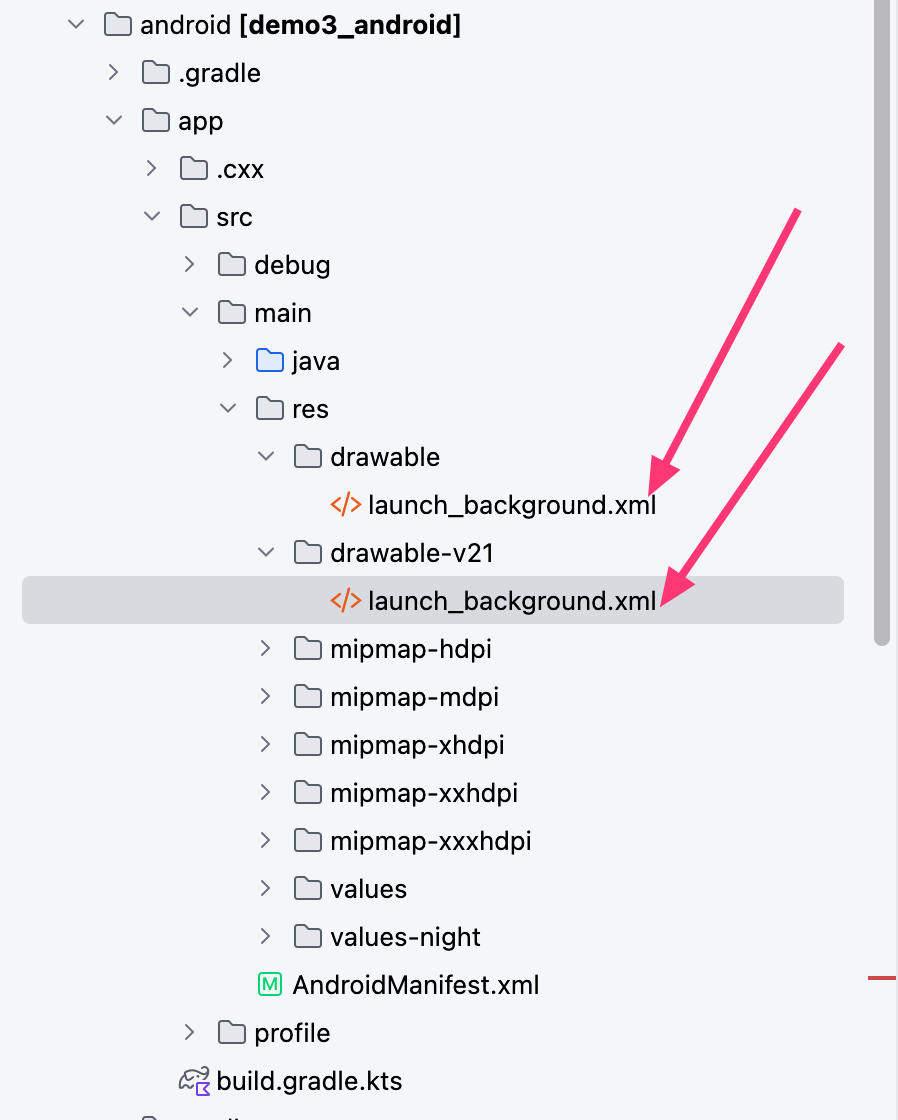The height and width of the screenshot is (1120, 898).
Task: Click the vertical scrollbar thumb
Action: (x=882, y=321)
